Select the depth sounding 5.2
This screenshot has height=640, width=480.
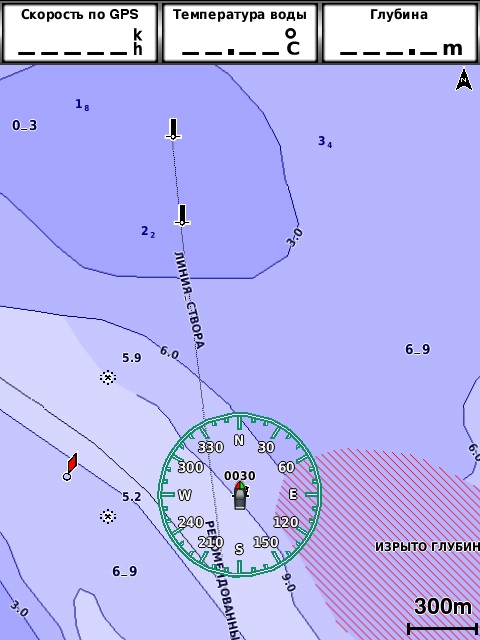(131, 497)
